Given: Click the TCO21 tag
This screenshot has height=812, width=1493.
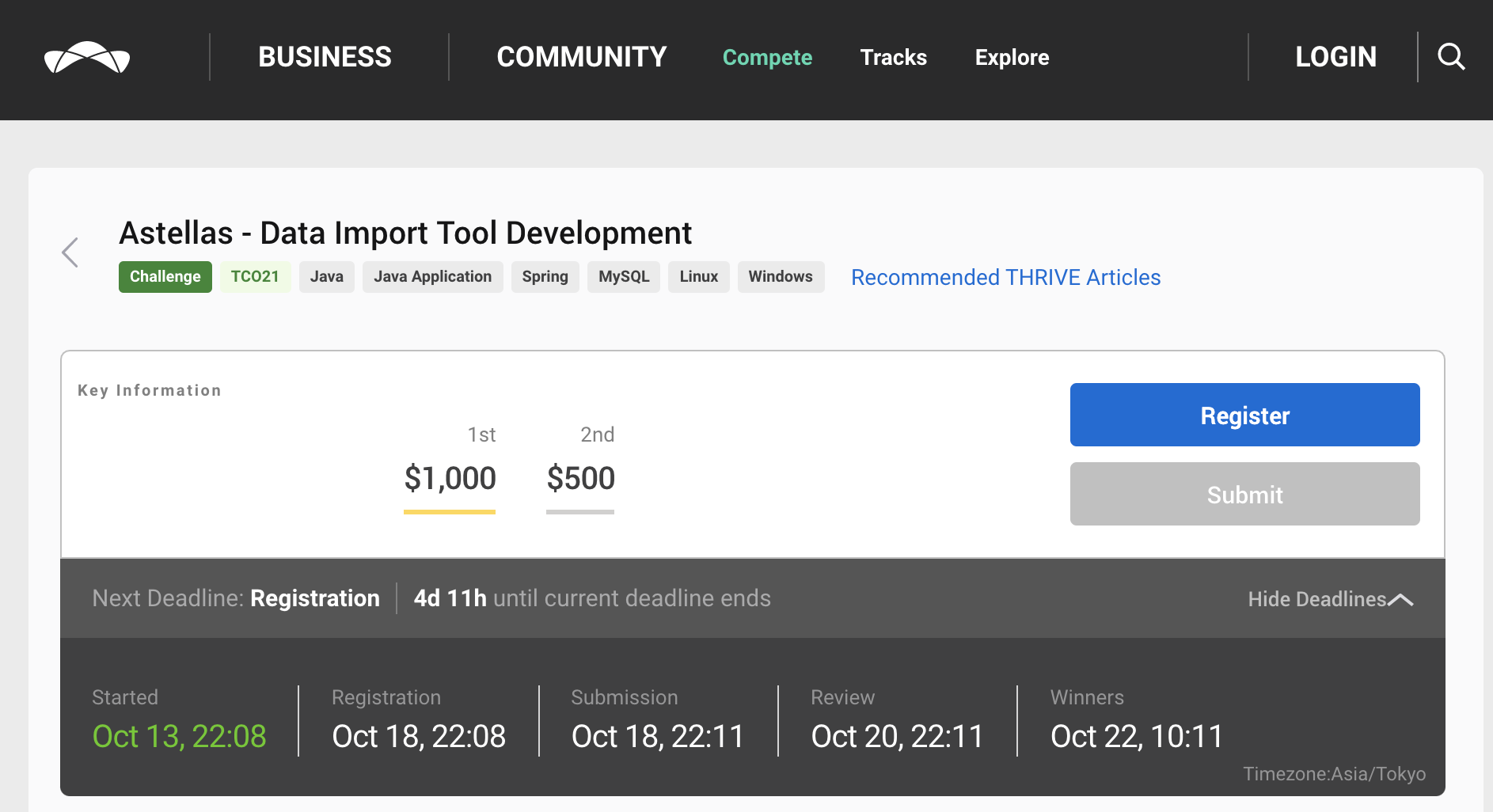Looking at the screenshot, I should 255,277.
